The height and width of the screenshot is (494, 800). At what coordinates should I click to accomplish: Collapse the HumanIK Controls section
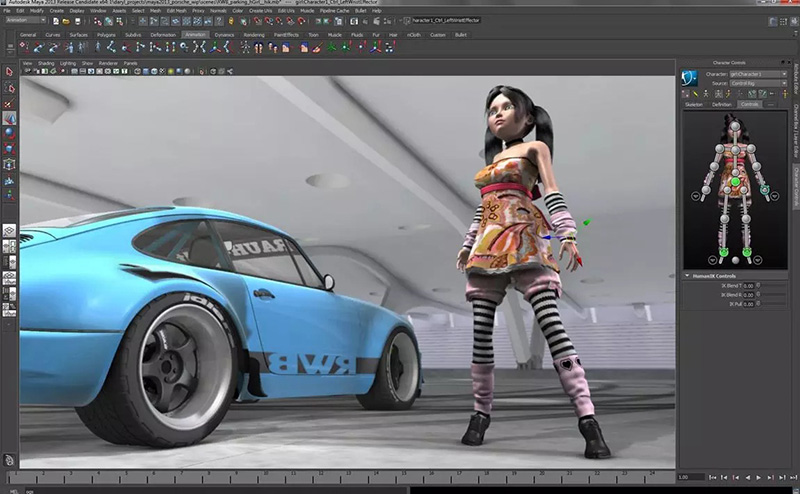(687, 276)
